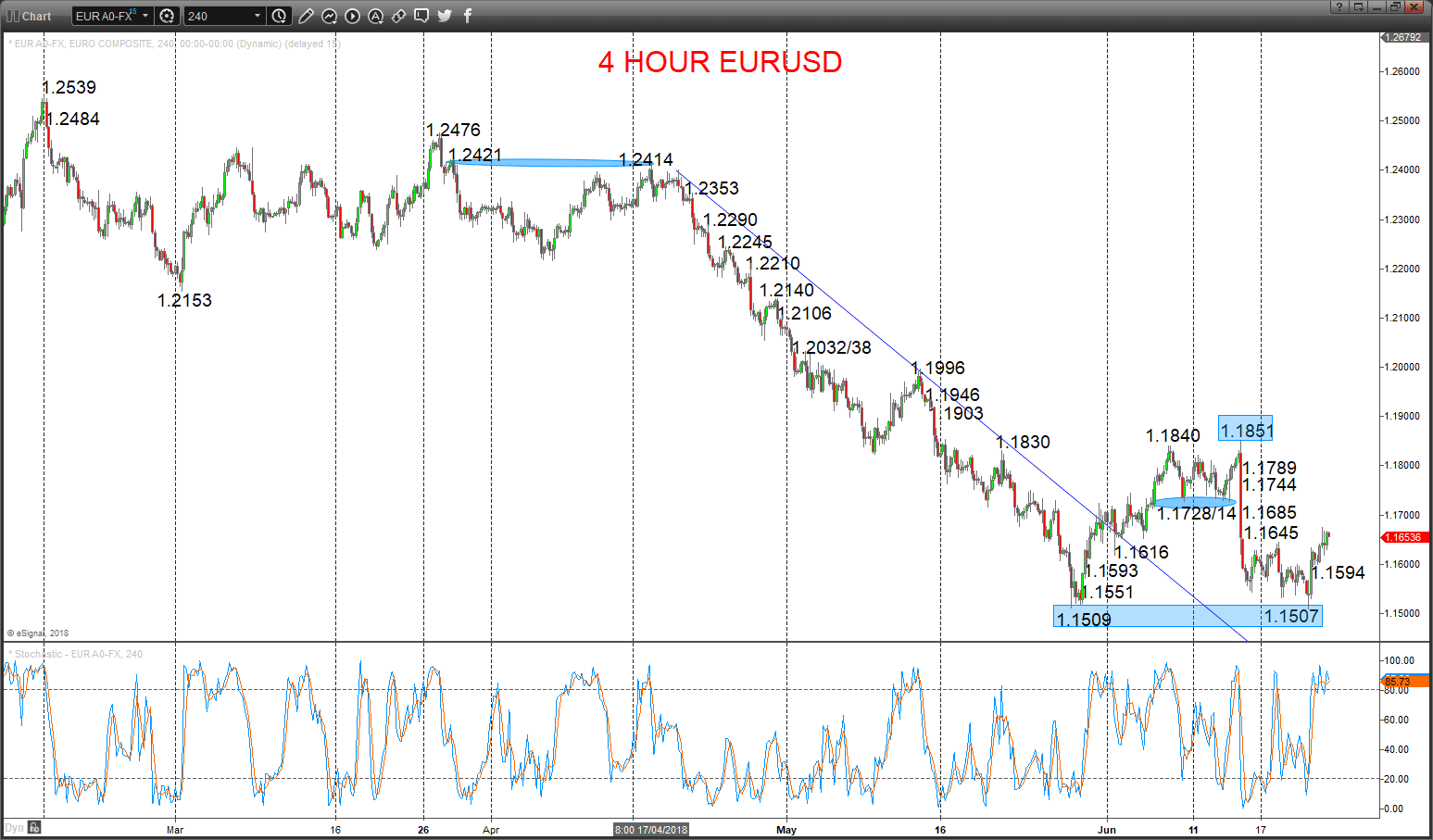Select the pencil drawing tool
Image resolution: width=1433 pixels, height=840 pixels.
(306, 16)
